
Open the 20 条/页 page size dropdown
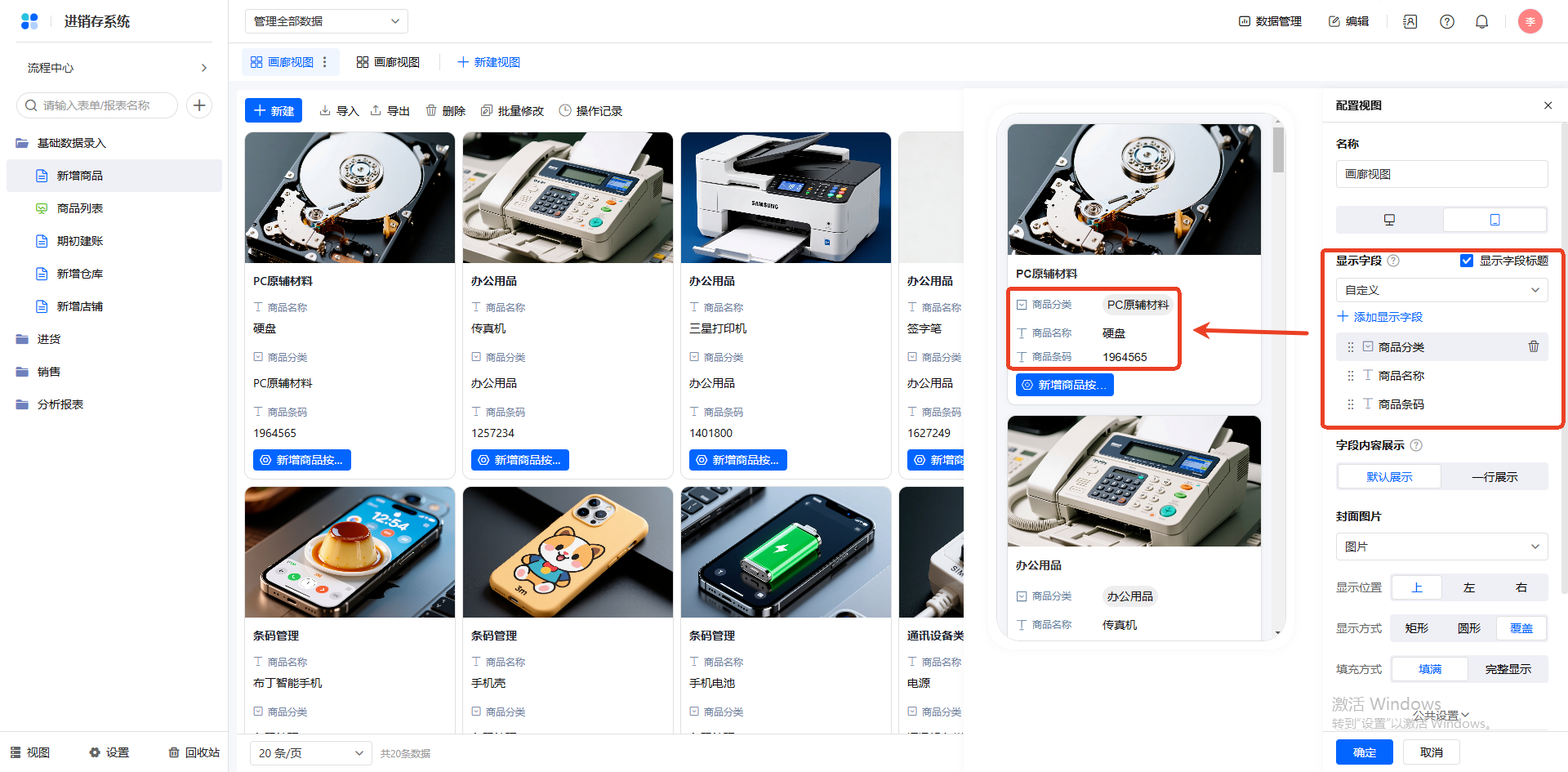click(x=310, y=753)
